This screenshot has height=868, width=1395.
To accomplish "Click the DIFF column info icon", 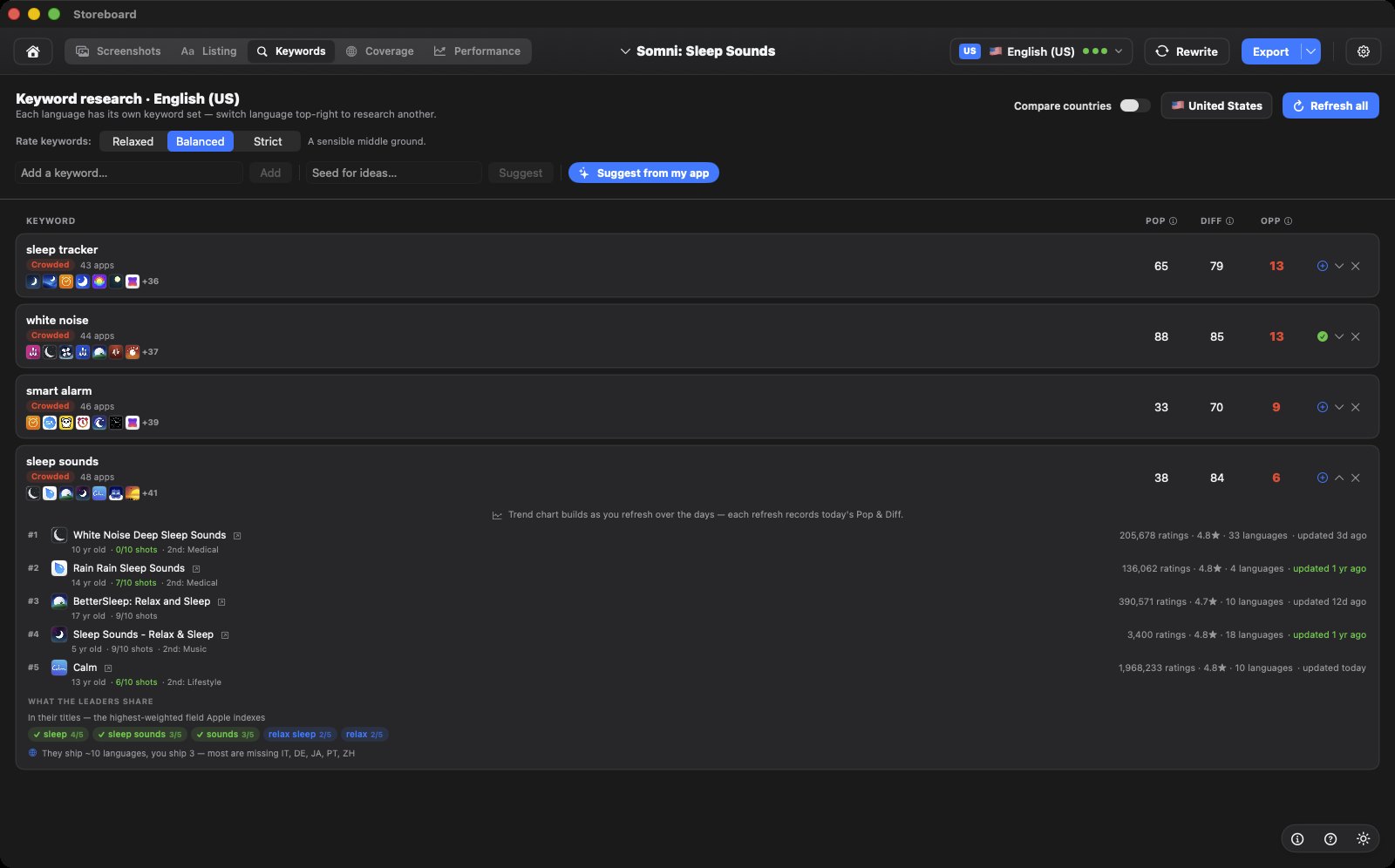I will [x=1230, y=221].
